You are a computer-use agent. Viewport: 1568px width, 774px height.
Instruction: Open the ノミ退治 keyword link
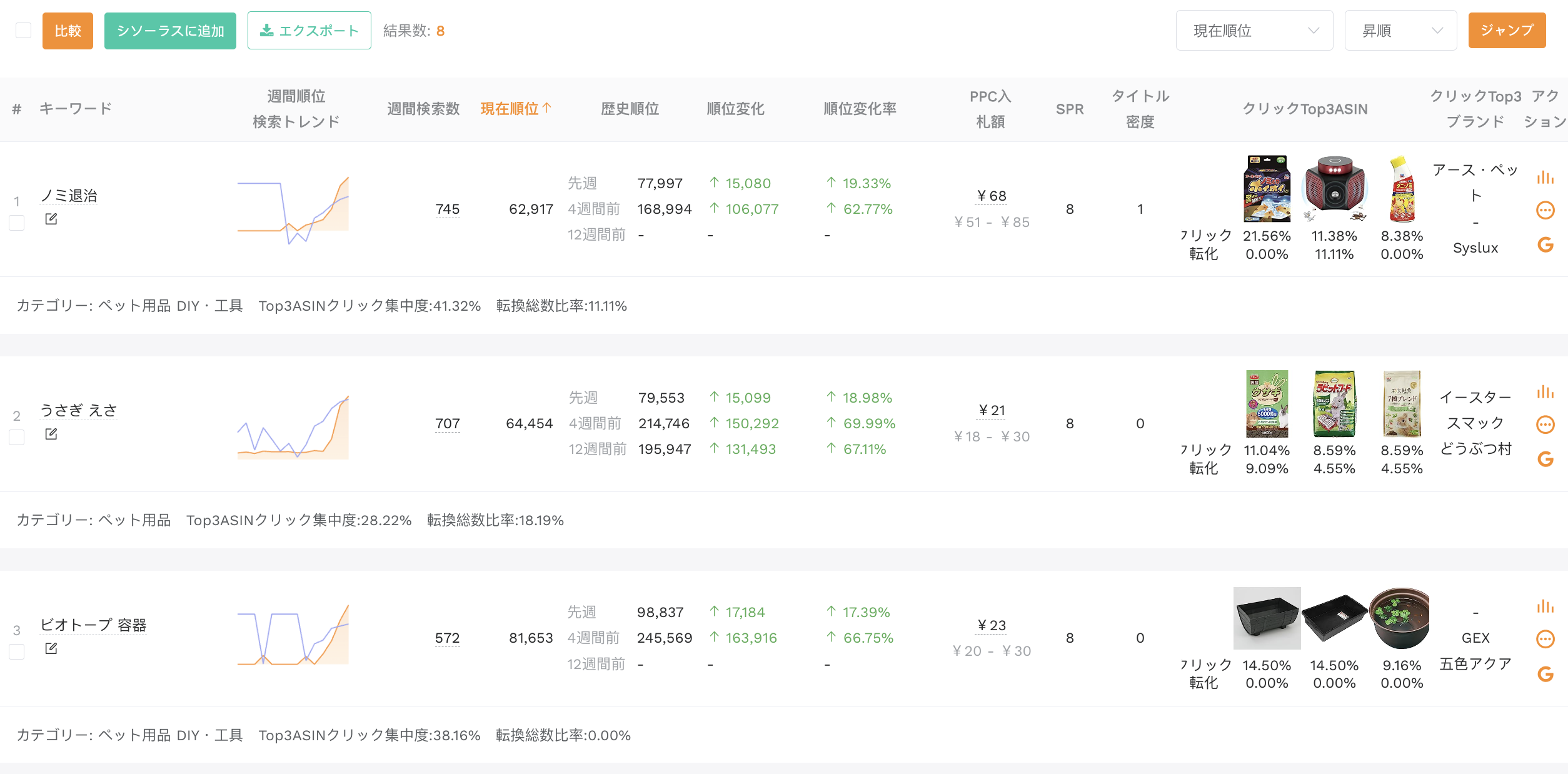[69, 196]
